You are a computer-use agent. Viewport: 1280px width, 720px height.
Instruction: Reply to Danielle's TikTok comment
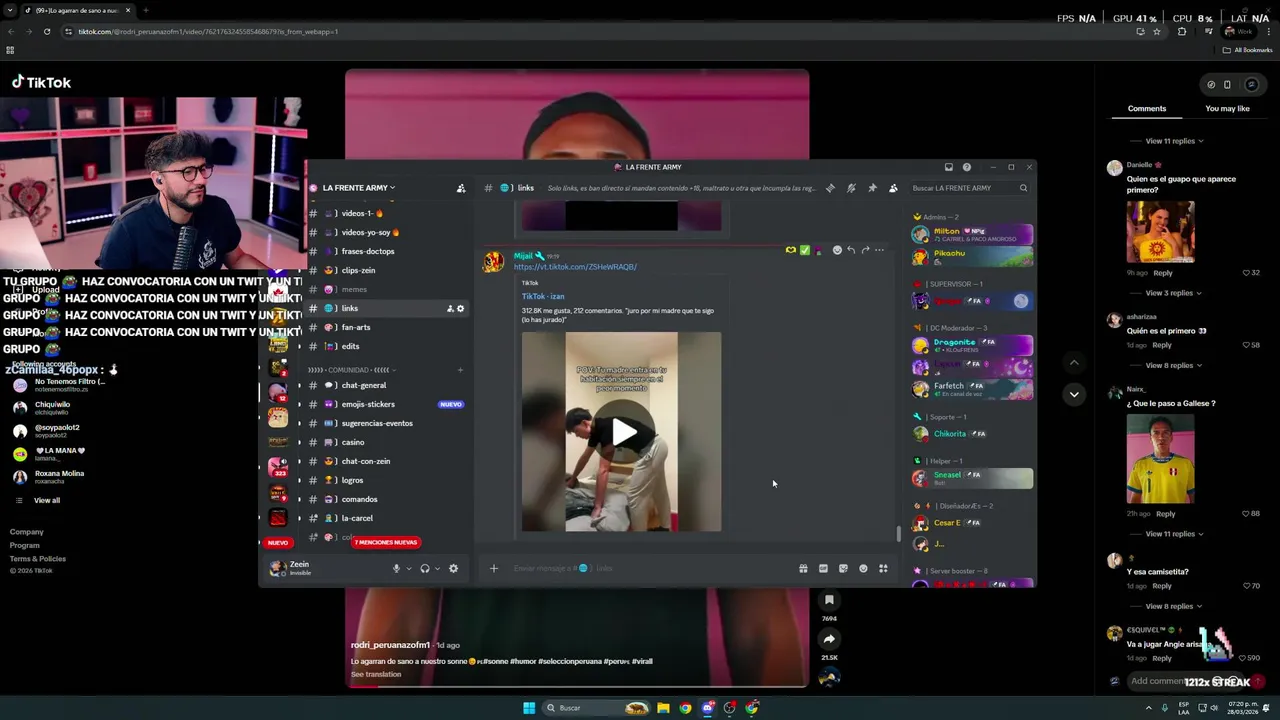coord(1163,273)
